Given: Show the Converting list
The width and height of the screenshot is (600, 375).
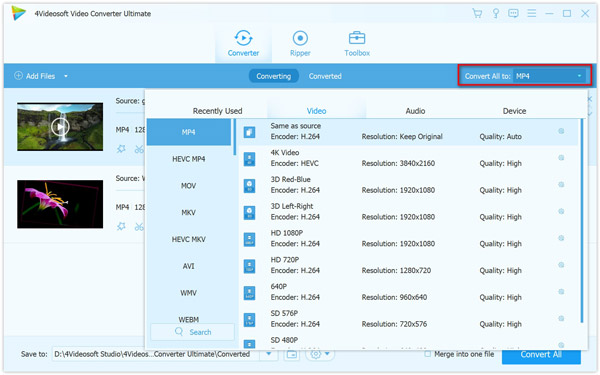Looking at the screenshot, I should (x=274, y=76).
